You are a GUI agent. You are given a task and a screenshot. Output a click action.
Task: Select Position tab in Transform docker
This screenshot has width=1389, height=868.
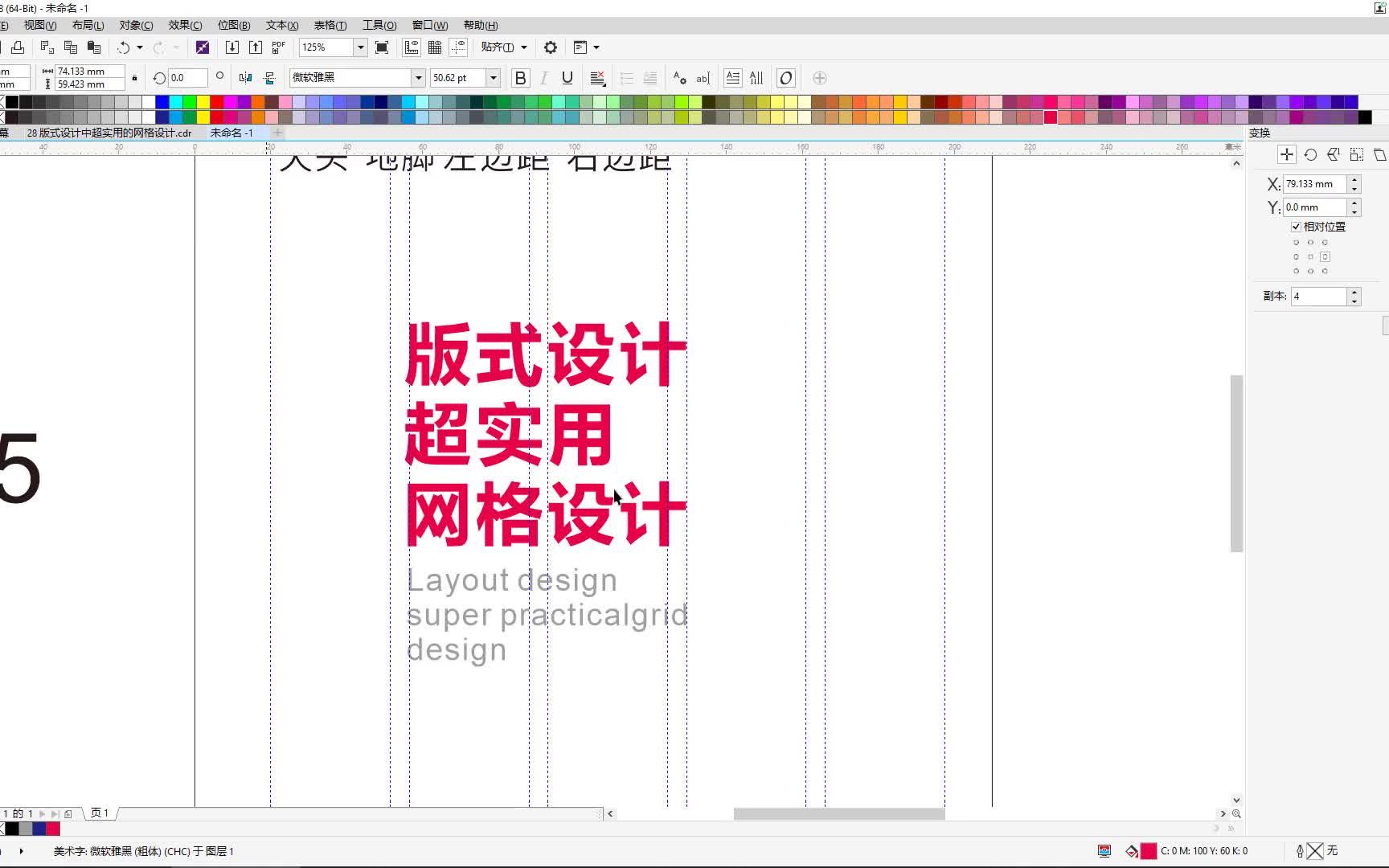(x=1286, y=154)
